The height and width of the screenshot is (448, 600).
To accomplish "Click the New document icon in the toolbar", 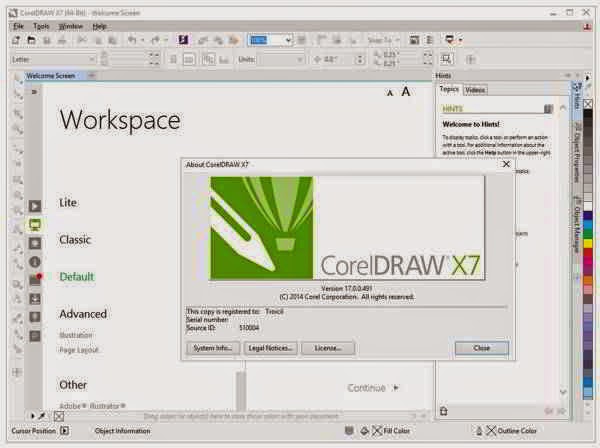I will 16,40.
